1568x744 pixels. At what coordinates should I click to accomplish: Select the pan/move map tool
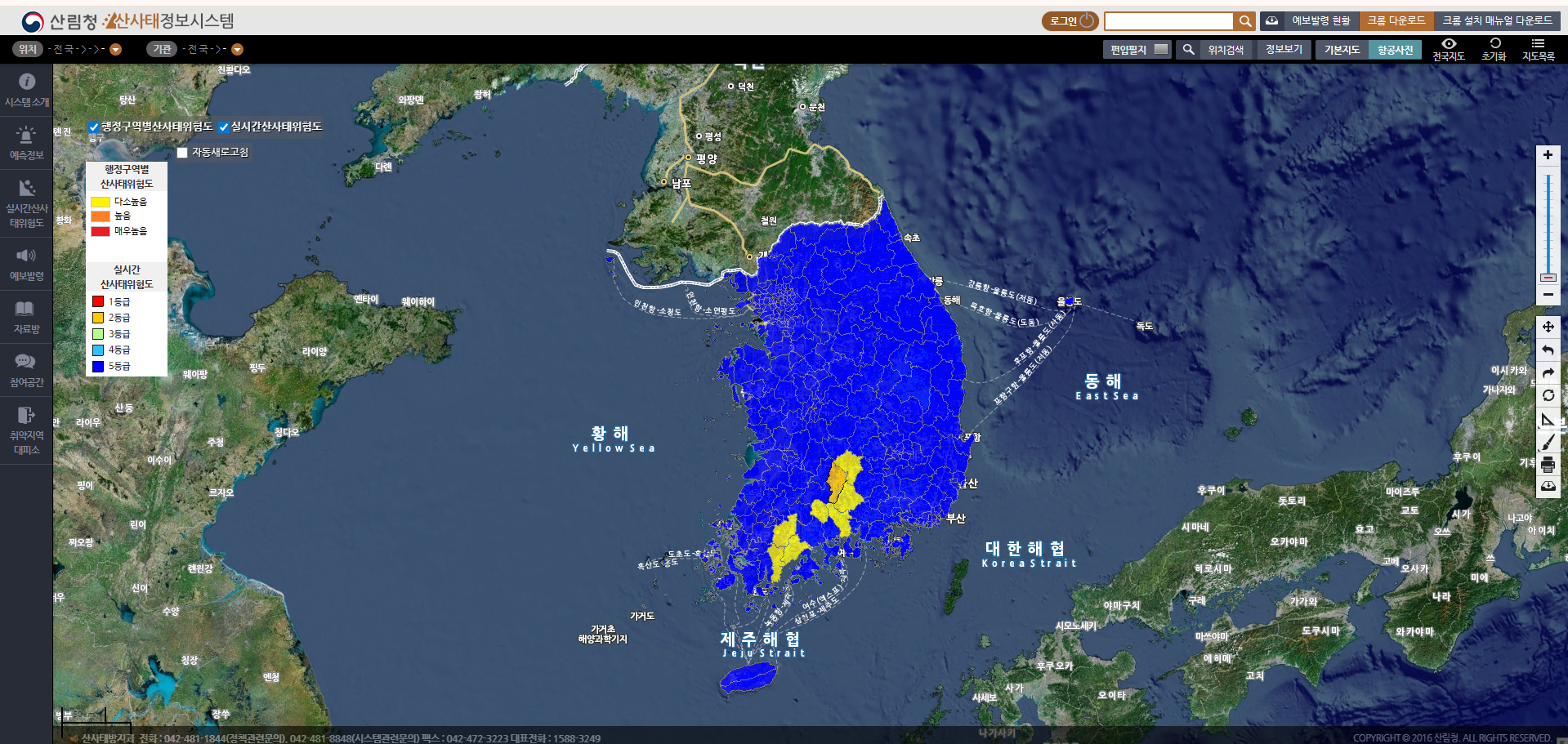tap(1548, 327)
